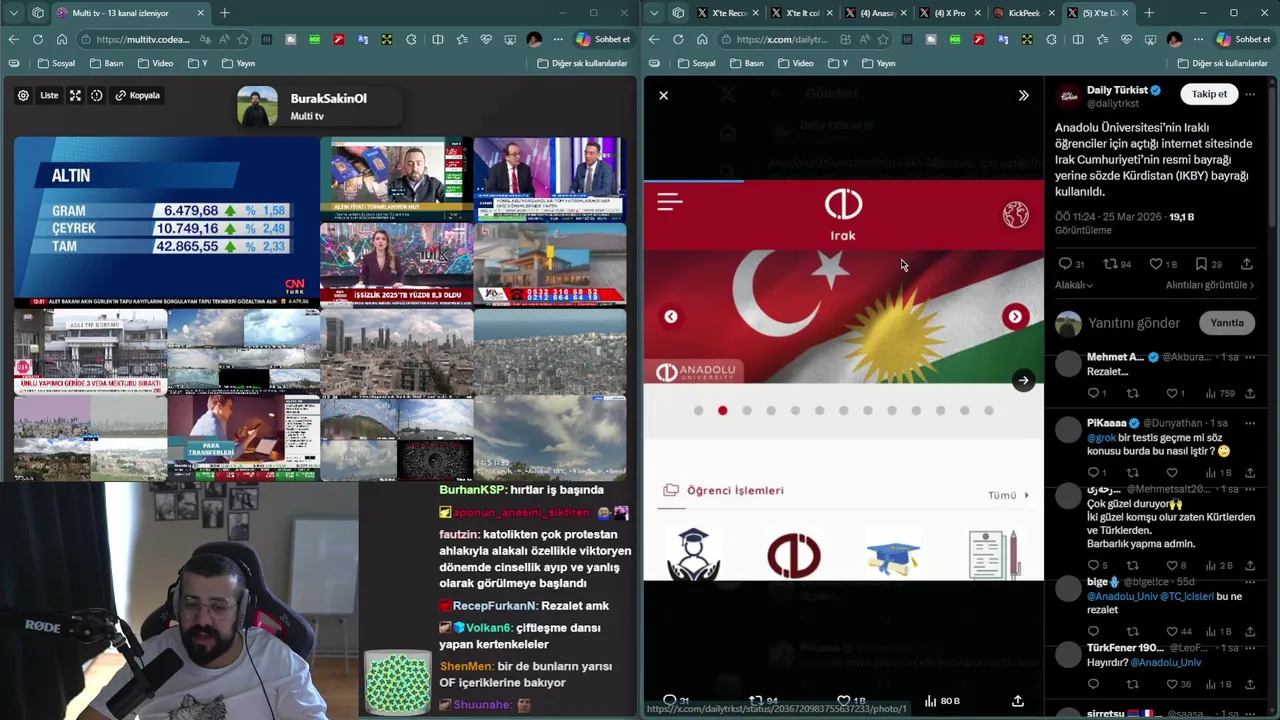Screen dimensions: 1280x720
Task: Favorite the x.com page with the star
Action: [x=883, y=39]
